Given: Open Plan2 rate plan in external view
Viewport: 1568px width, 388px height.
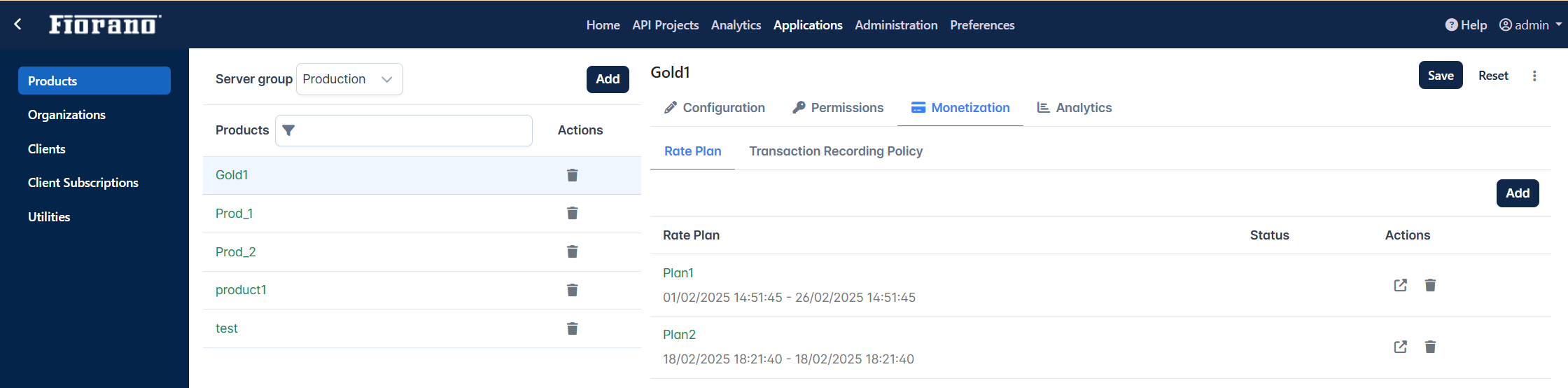Looking at the screenshot, I should coord(1400,347).
